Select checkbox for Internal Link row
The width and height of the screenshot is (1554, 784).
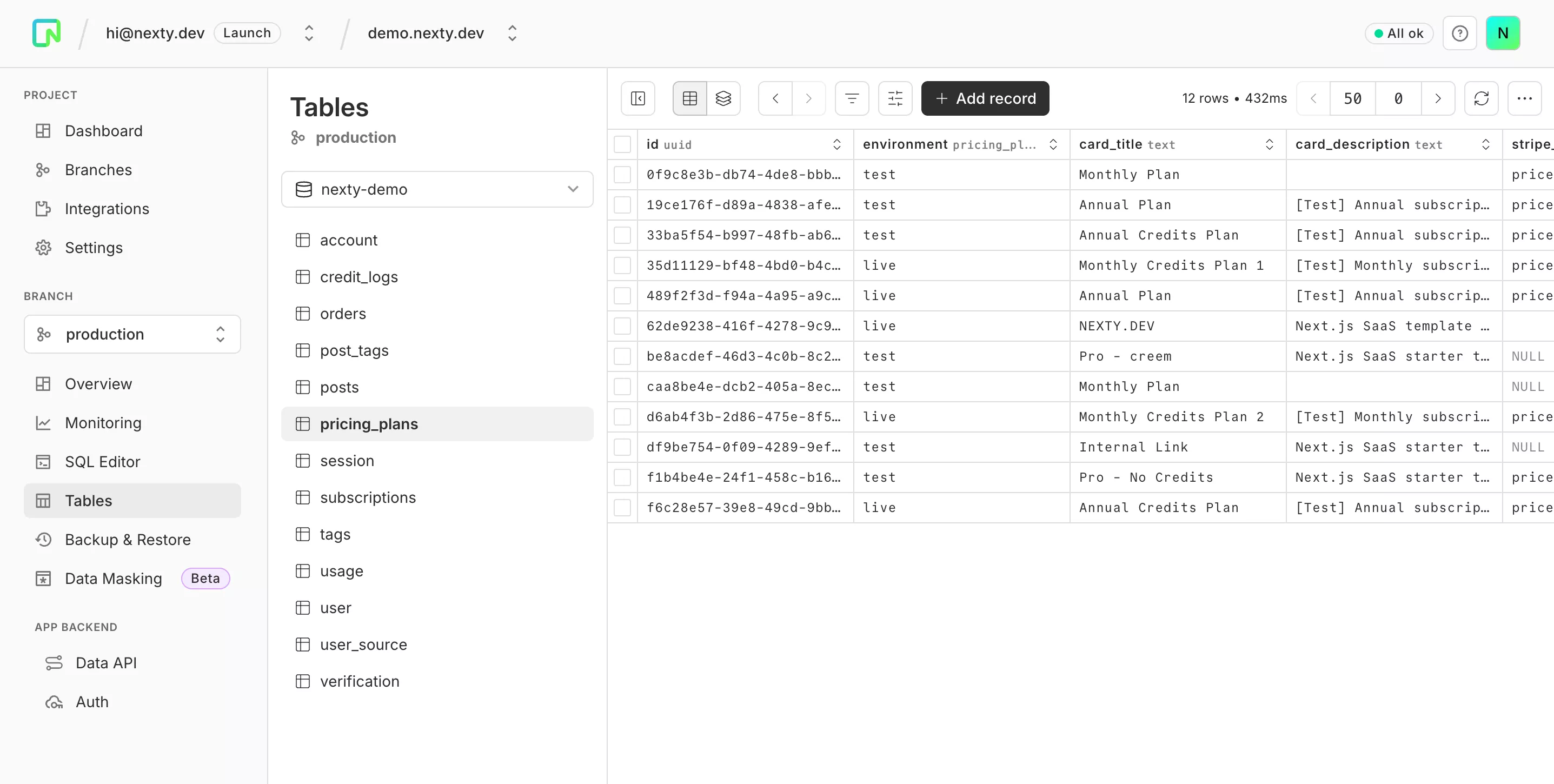tap(622, 448)
